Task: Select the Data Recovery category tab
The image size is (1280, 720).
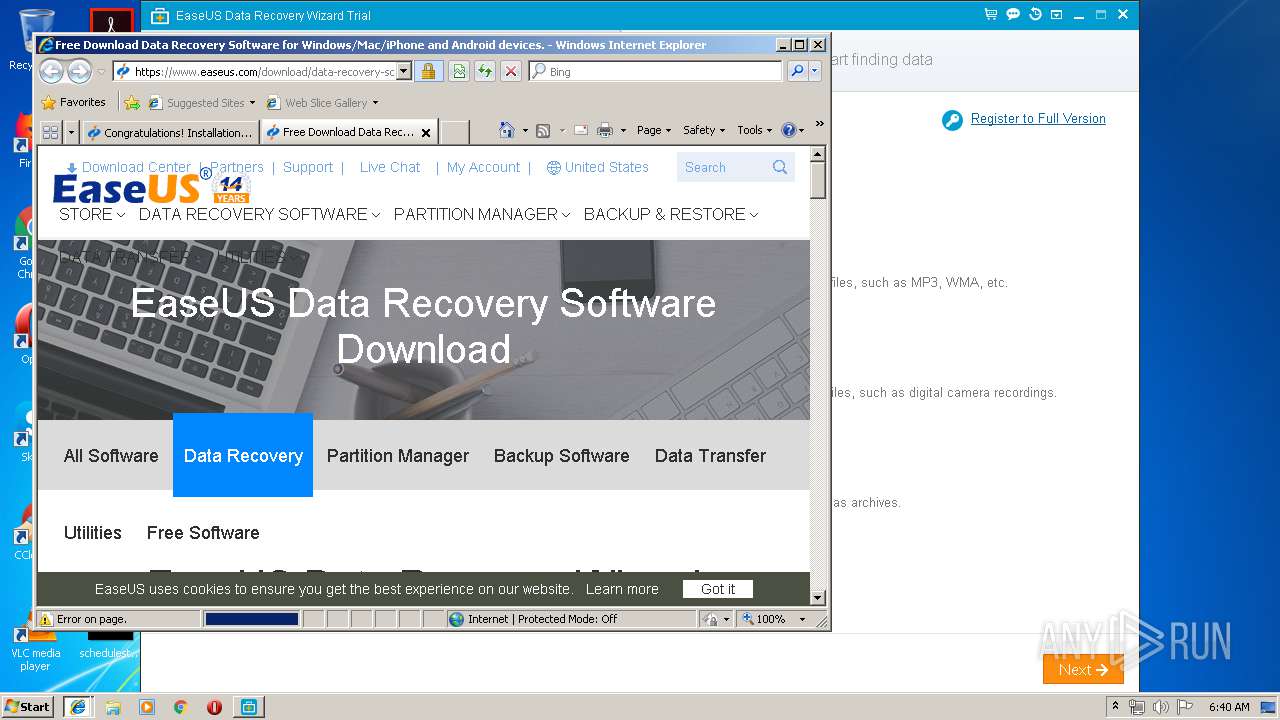Action: tap(243, 455)
